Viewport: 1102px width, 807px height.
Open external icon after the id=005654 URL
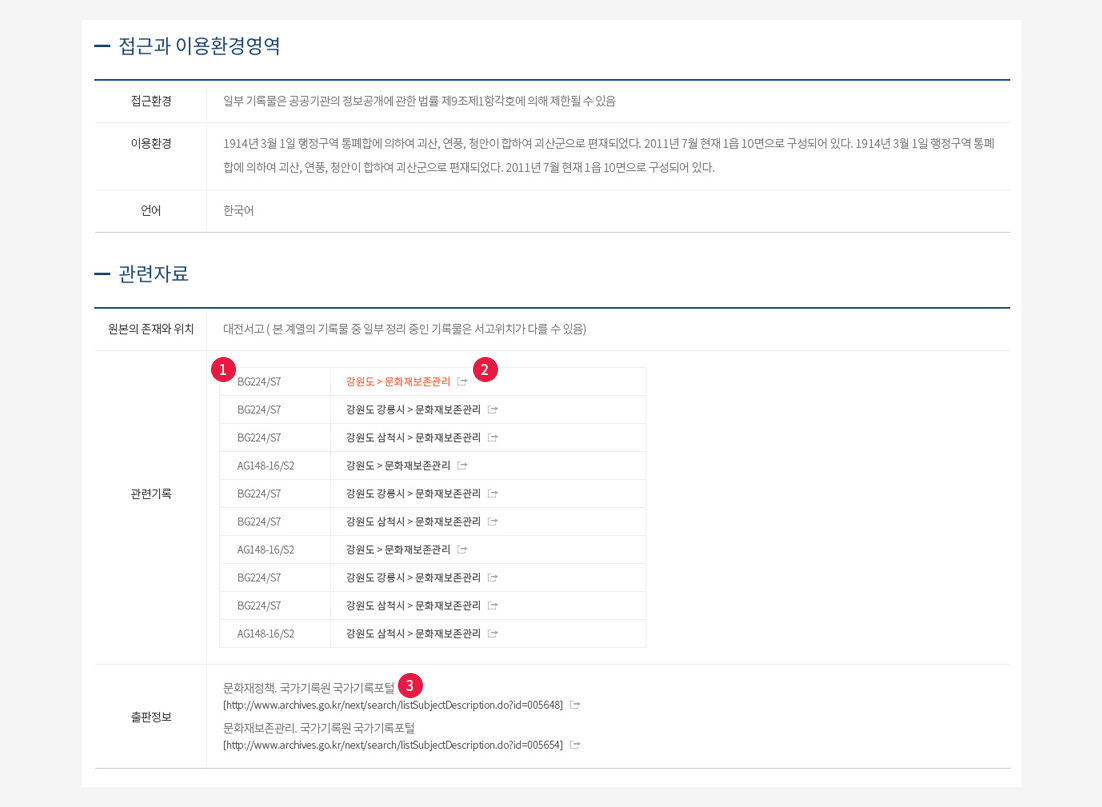pyautogui.click(x=575, y=745)
